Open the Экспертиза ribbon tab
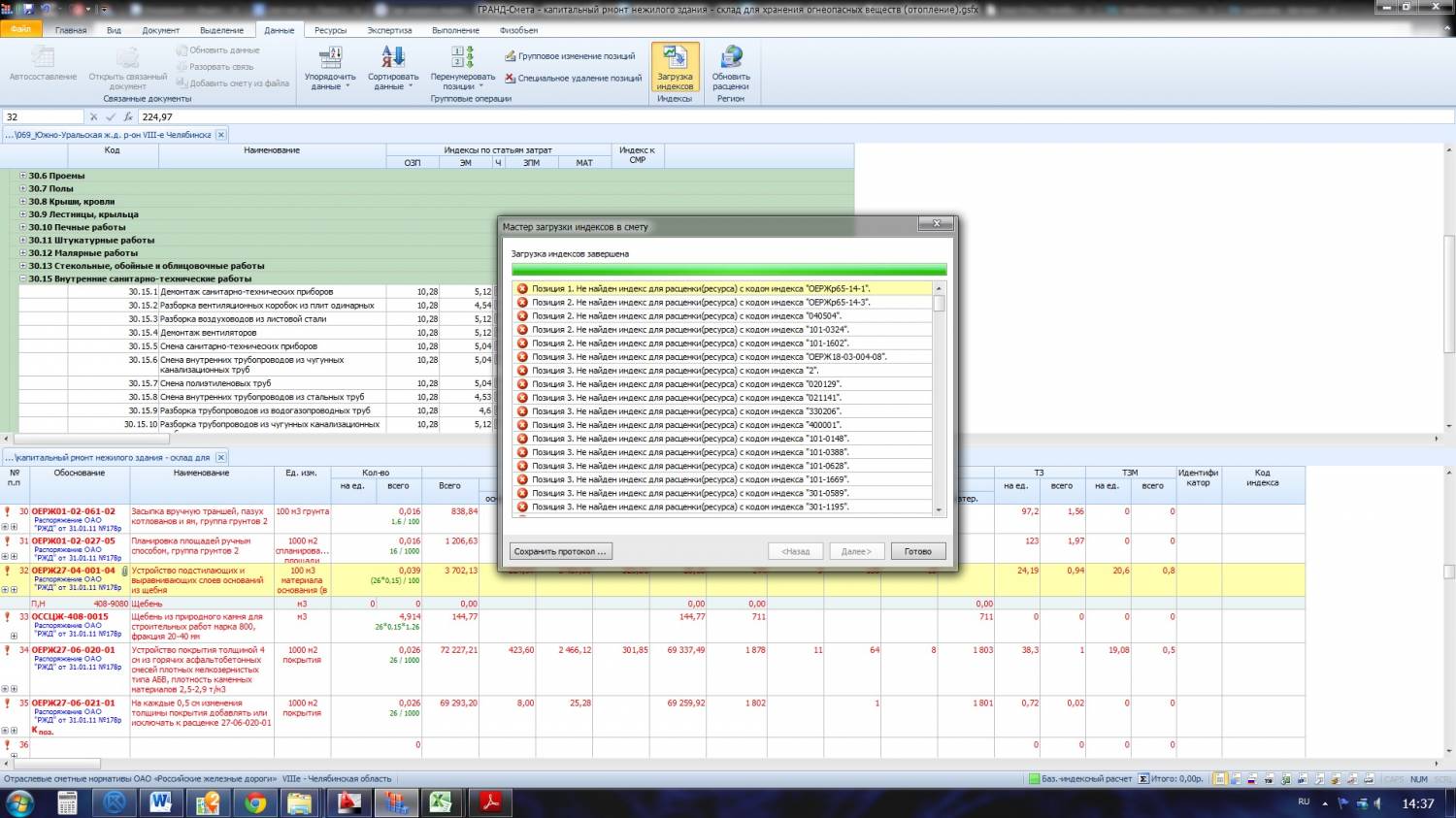 pyautogui.click(x=389, y=30)
